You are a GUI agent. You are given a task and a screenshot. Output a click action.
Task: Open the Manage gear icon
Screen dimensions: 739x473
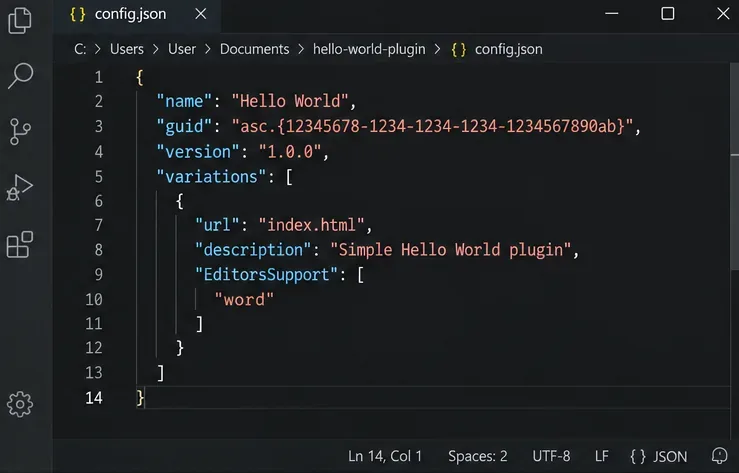coord(20,404)
